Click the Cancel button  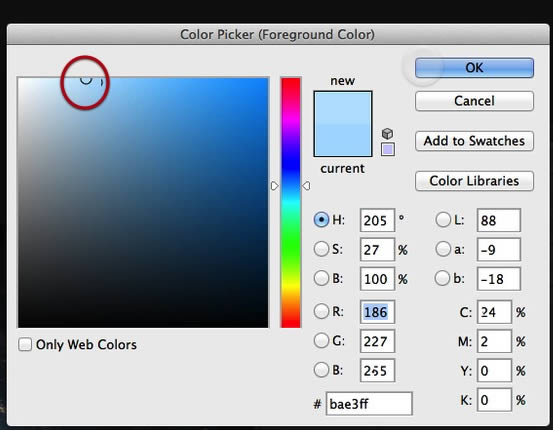click(474, 101)
